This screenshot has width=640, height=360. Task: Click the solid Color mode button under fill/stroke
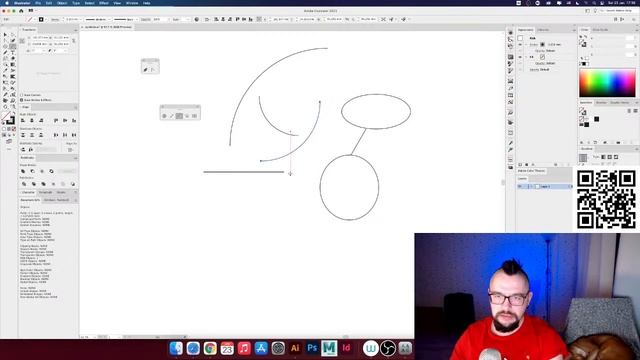[4, 129]
